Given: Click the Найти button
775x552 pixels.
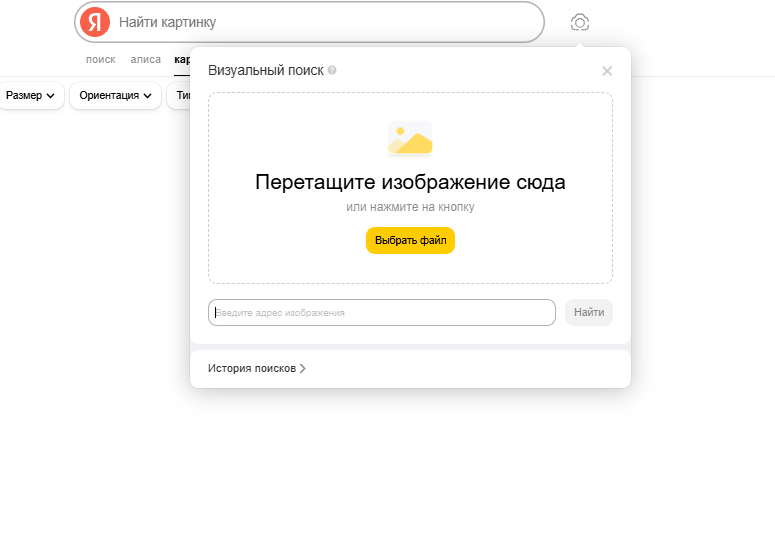Looking at the screenshot, I should [x=589, y=312].
